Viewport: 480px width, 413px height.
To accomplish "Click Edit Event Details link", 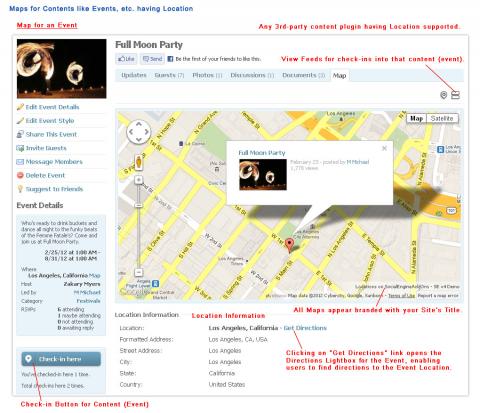I will click(x=52, y=107).
